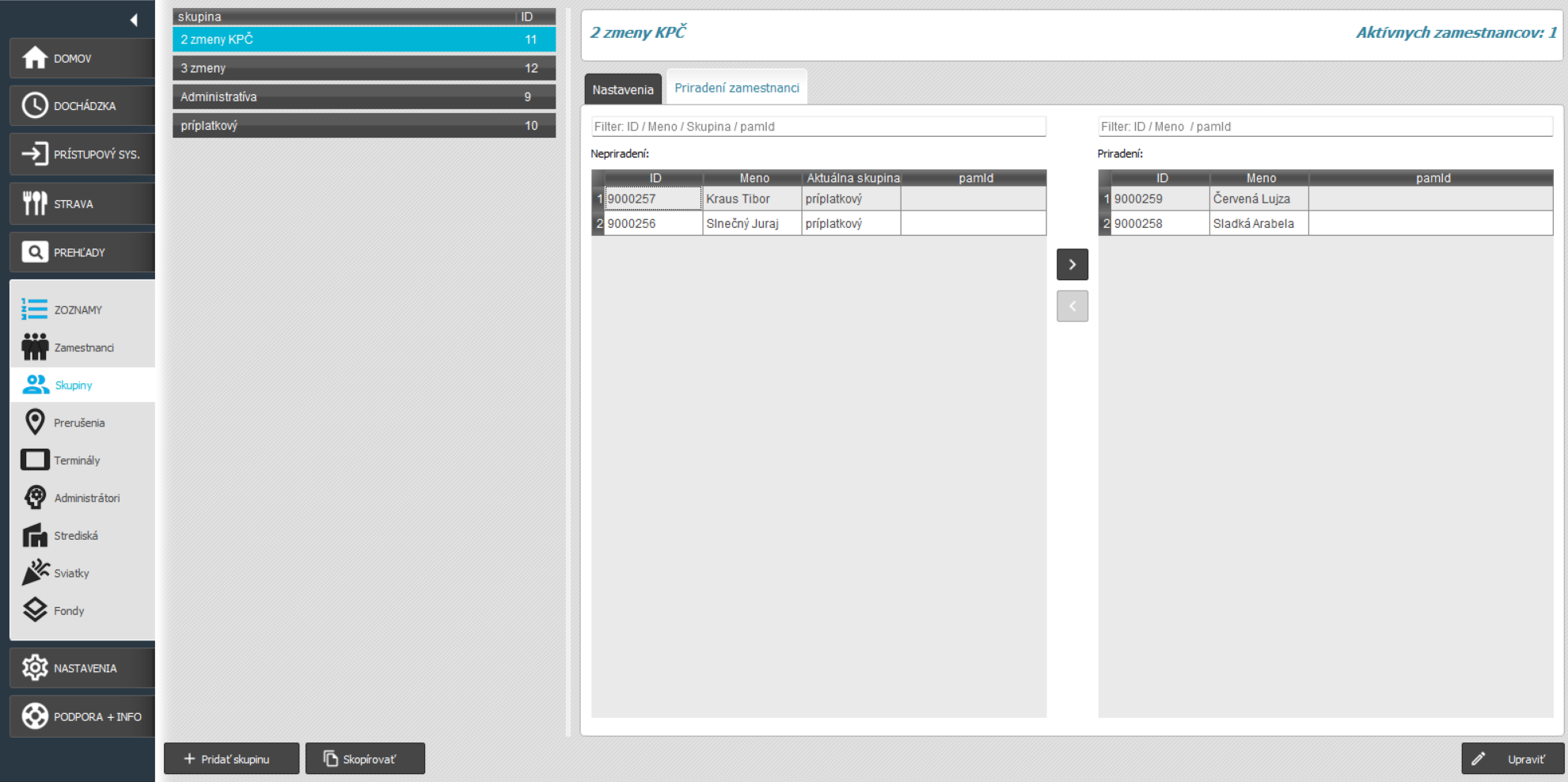
Task: Click the Upraviť edit button
Action: tap(1513, 758)
